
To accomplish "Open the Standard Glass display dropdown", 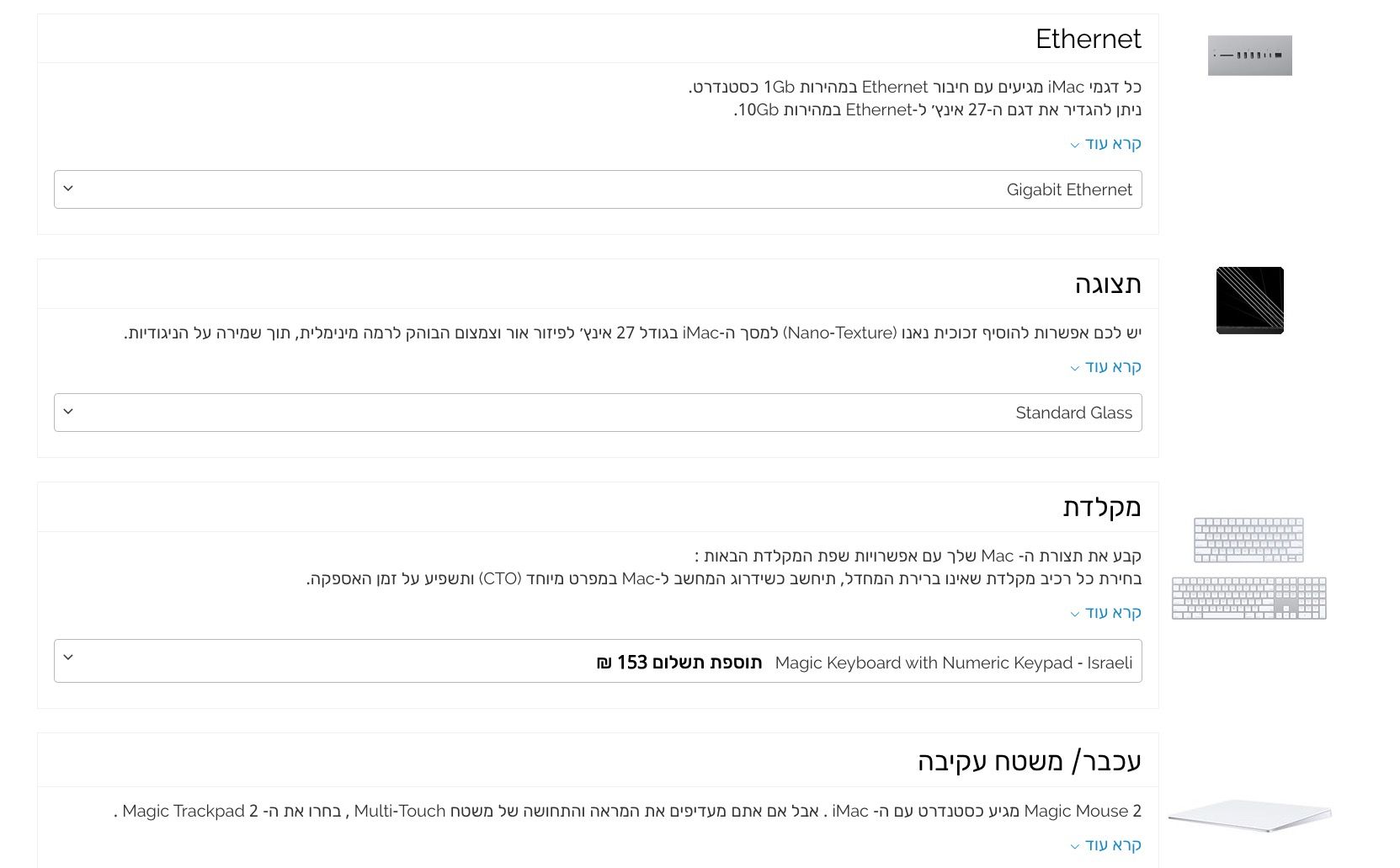I will click(598, 413).
